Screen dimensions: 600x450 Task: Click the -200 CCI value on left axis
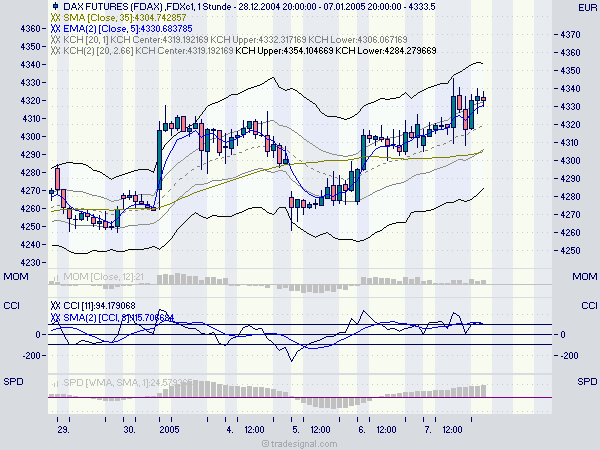[x=31, y=355]
